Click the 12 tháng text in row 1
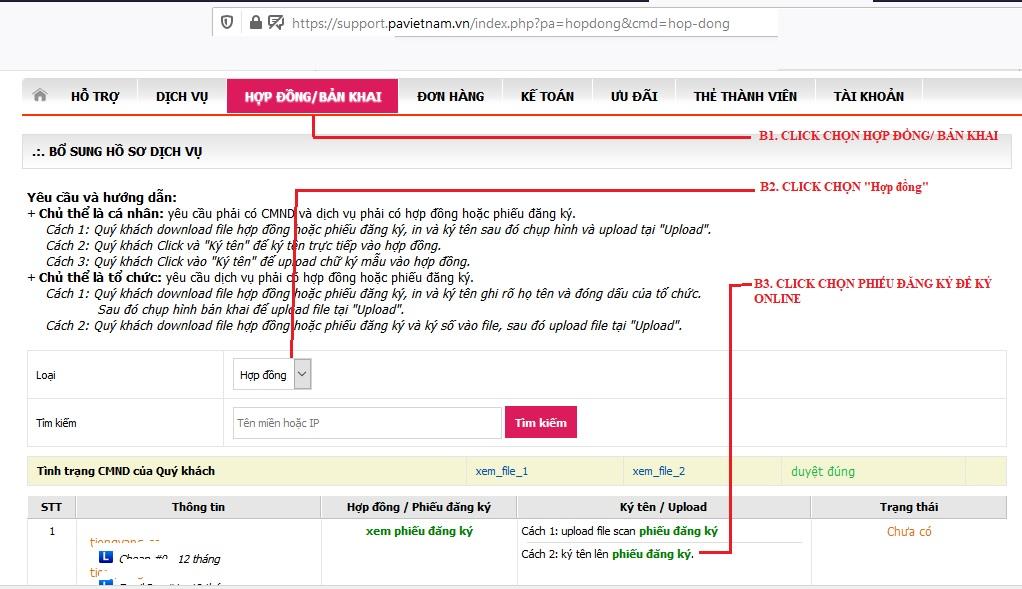The height and width of the screenshot is (589, 1022). [x=199, y=559]
